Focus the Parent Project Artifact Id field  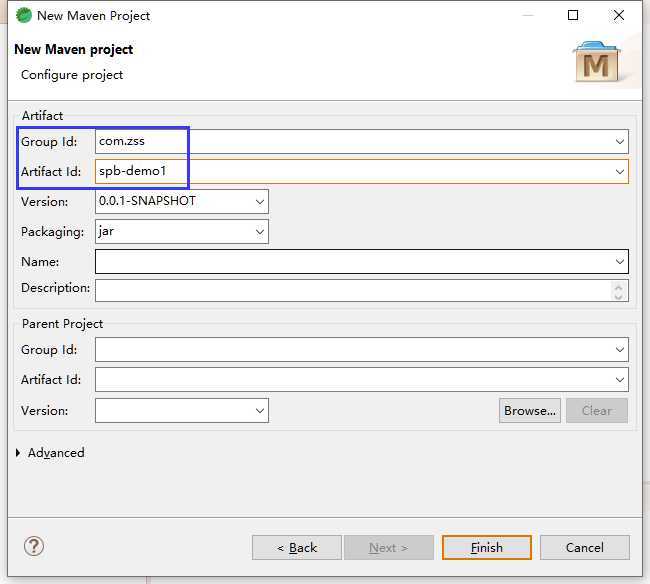click(x=361, y=379)
